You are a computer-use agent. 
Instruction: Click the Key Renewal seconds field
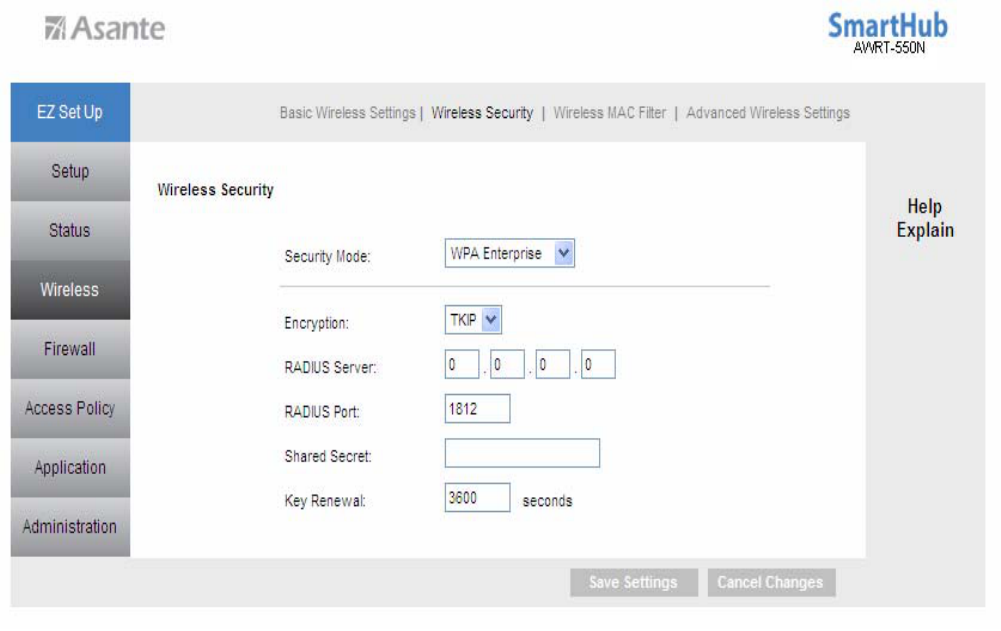coord(477,497)
